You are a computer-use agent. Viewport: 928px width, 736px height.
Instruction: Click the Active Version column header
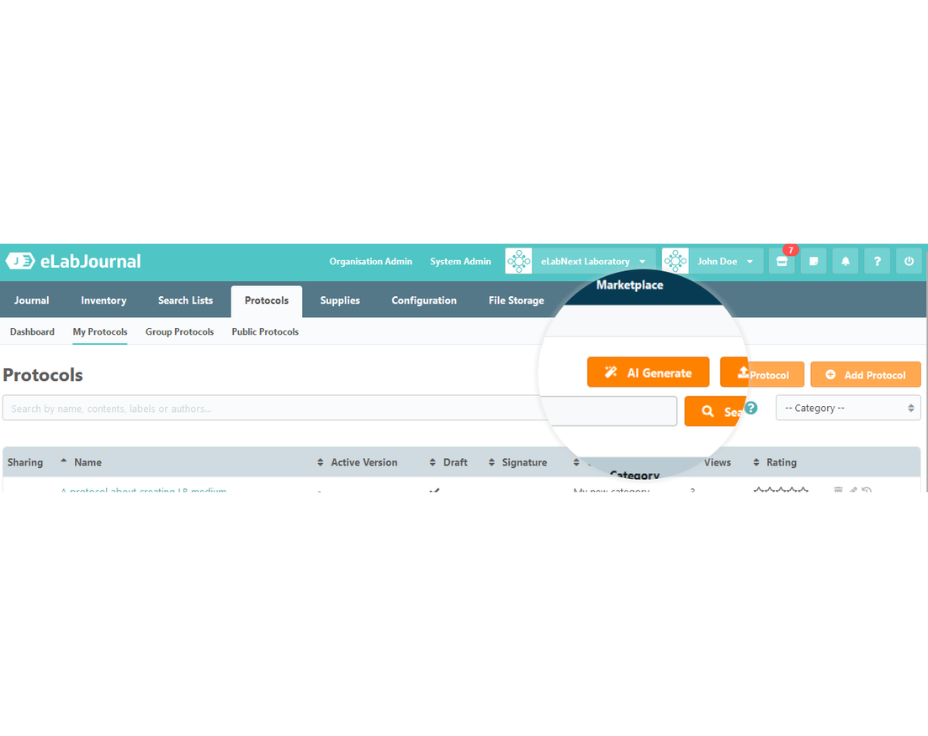click(x=364, y=462)
